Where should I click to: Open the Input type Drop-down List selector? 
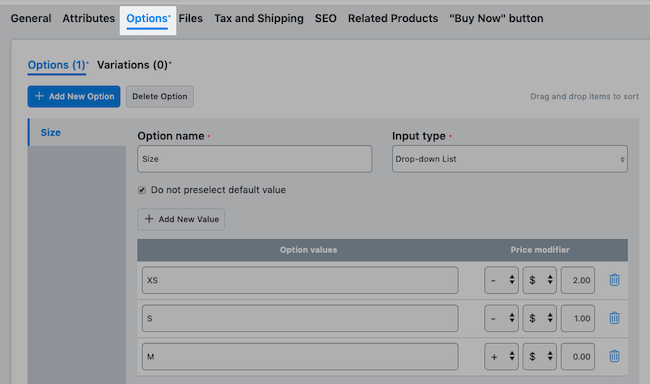click(x=509, y=159)
